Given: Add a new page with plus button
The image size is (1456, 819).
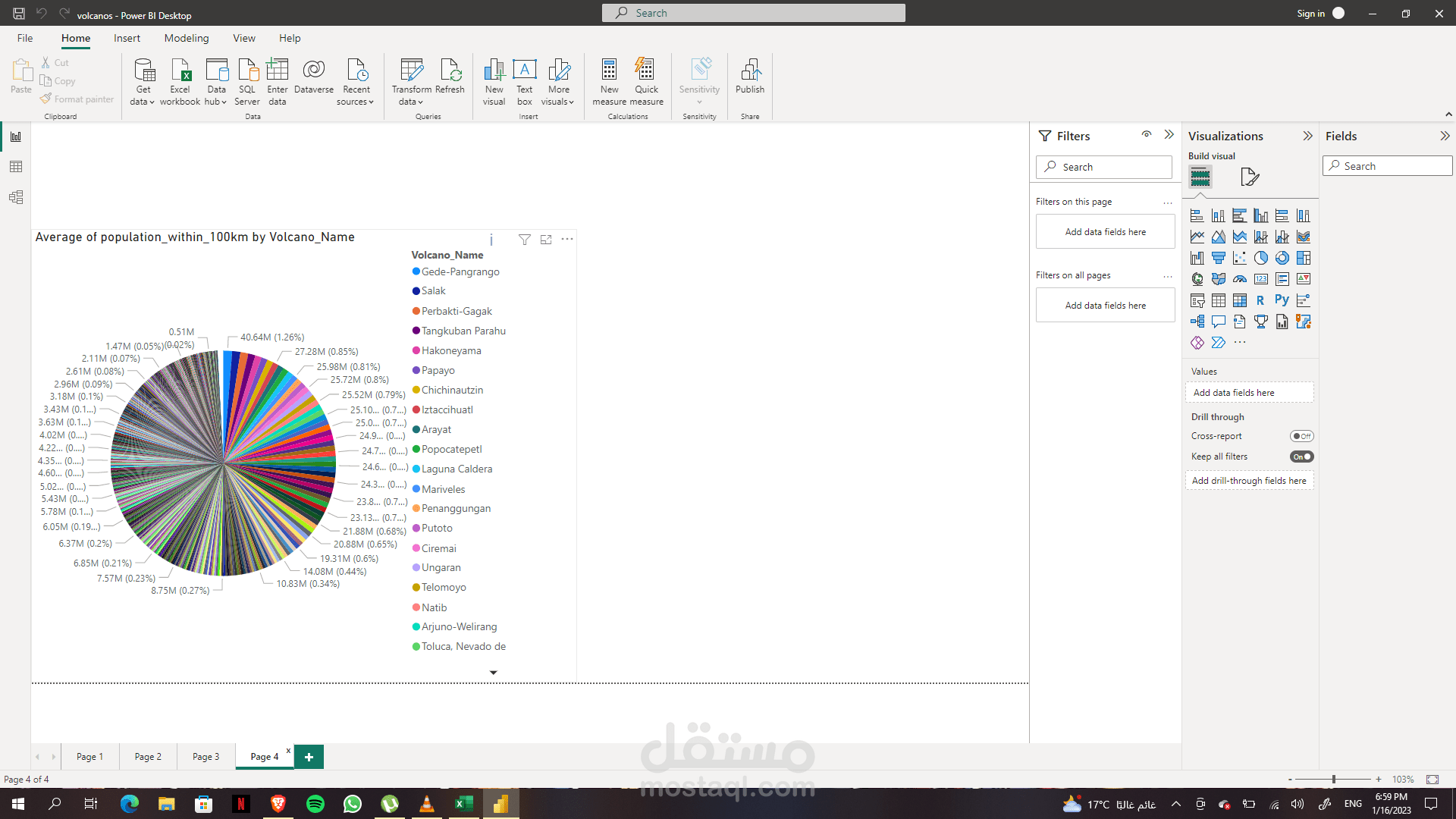Looking at the screenshot, I should (309, 757).
